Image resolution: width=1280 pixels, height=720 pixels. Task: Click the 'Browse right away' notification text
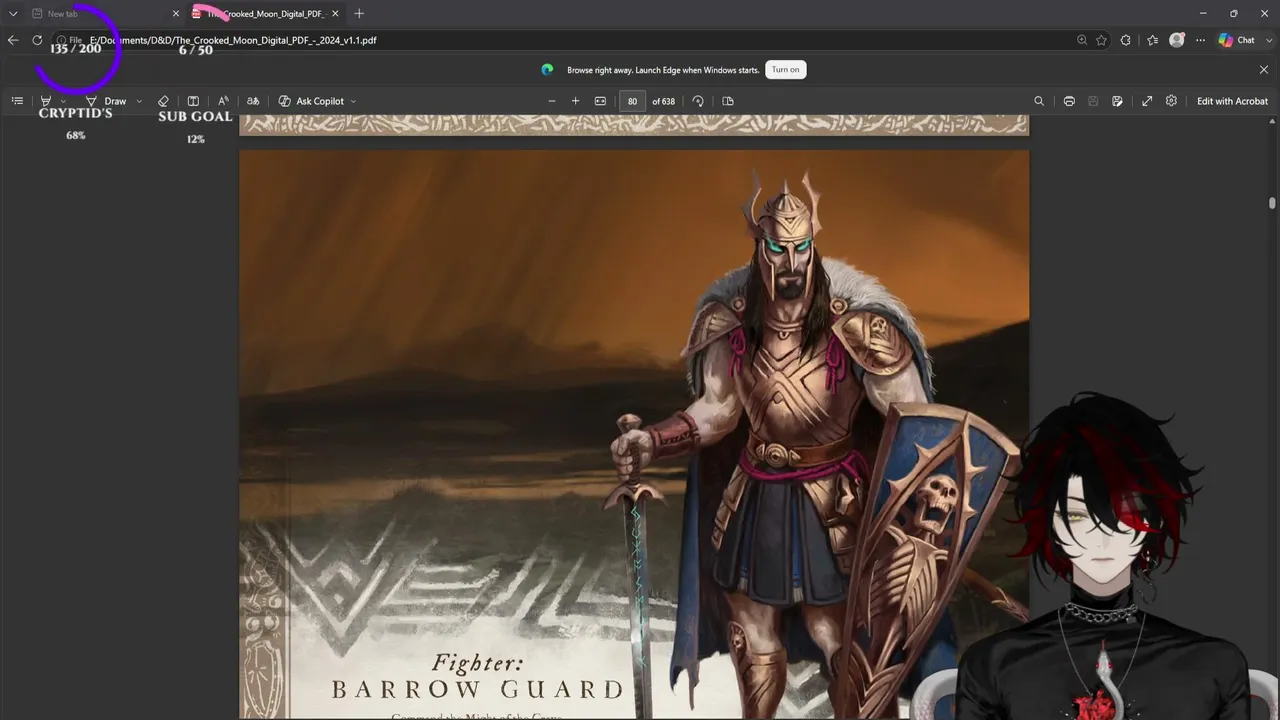click(x=663, y=70)
